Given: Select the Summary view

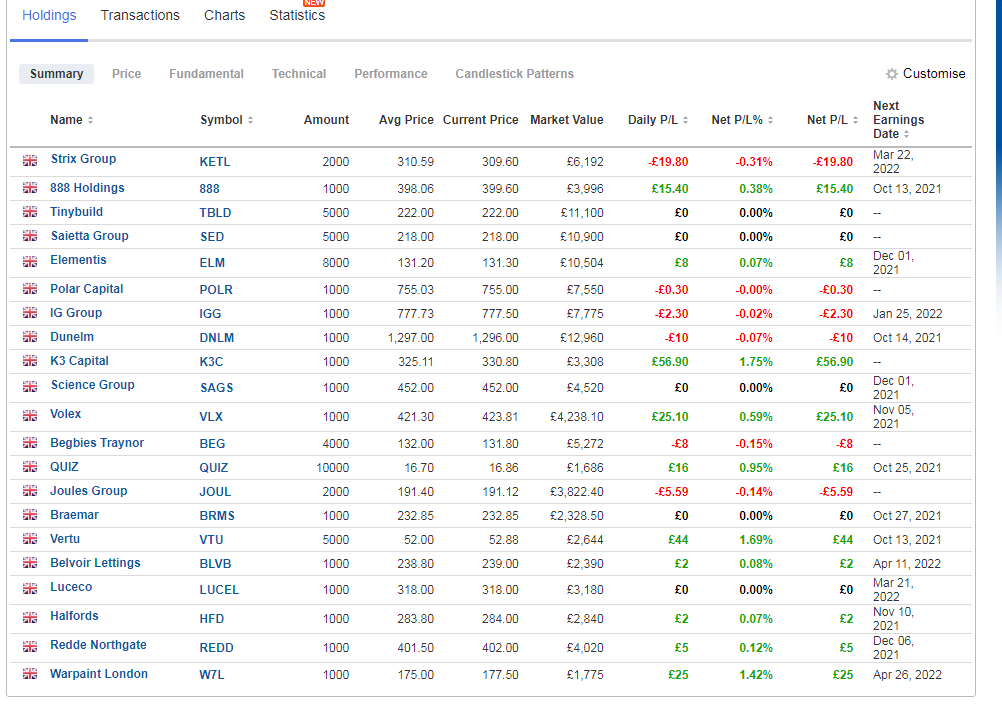Looking at the screenshot, I should pos(56,74).
